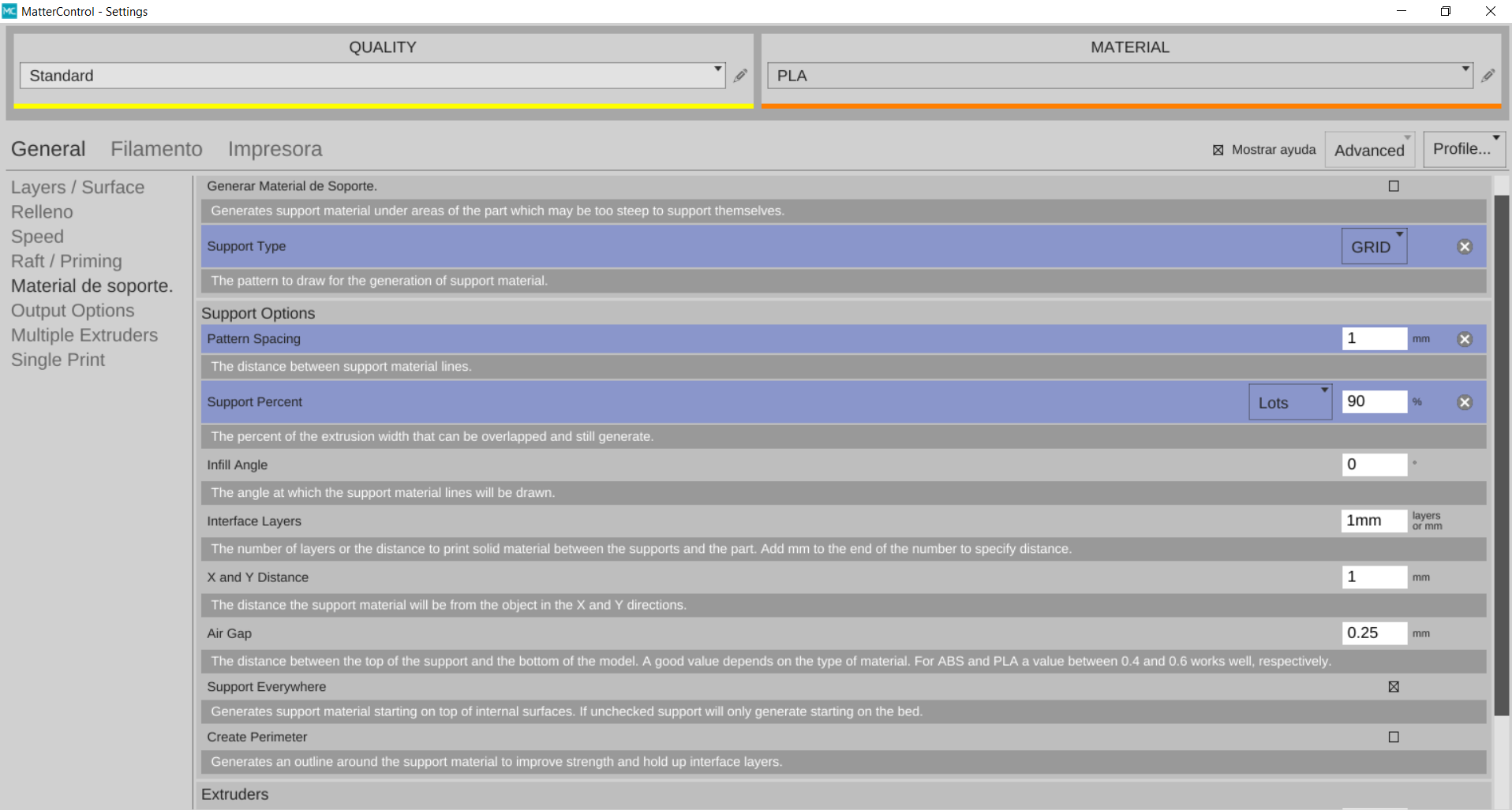Expand the GRID support type dropdown
This screenshot has height=810, width=1512.
click(1374, 247)
